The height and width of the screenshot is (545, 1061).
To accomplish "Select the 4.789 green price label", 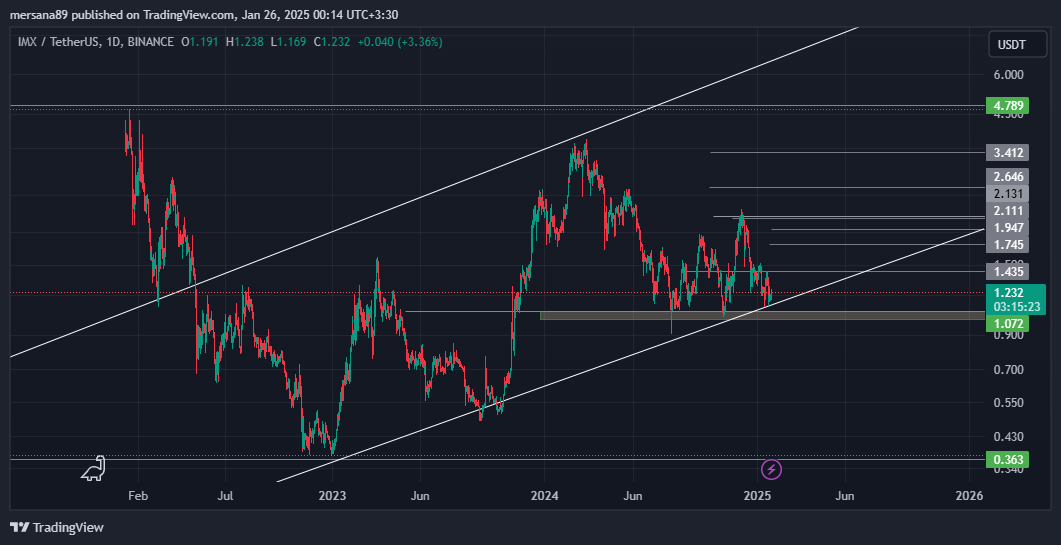I will (1008, 106).
